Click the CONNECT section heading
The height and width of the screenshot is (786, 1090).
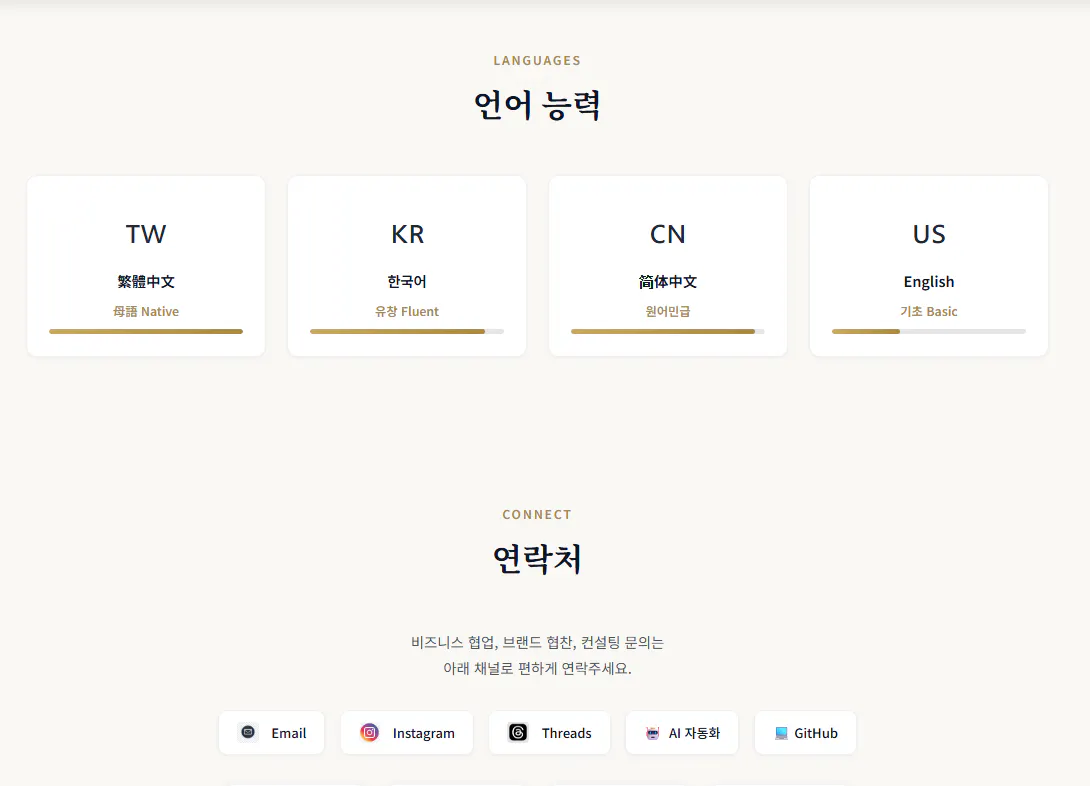pyautogui.click(x=537, y=514)
